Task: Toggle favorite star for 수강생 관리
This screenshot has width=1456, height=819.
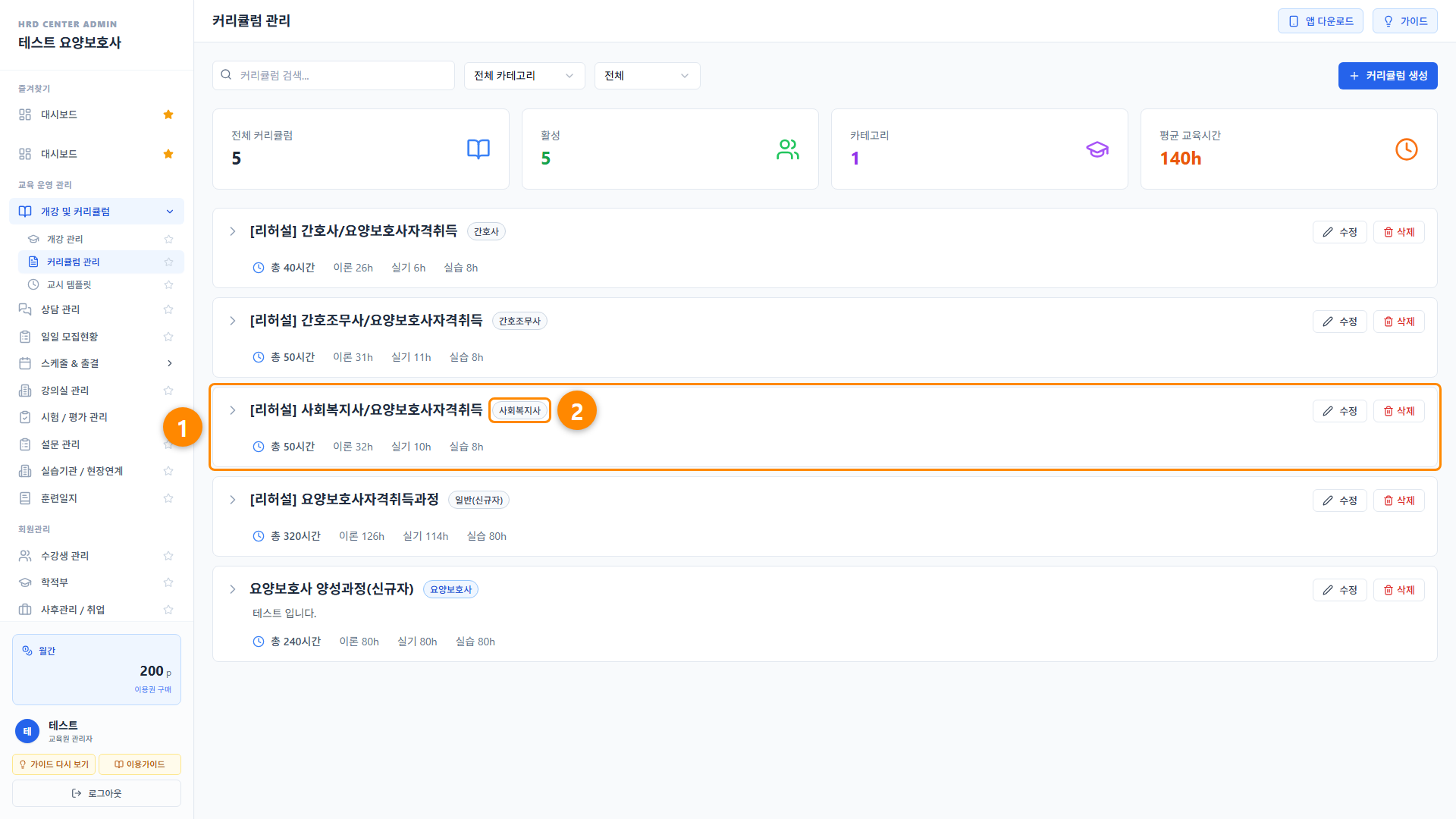Action: [x=168, y=556]
